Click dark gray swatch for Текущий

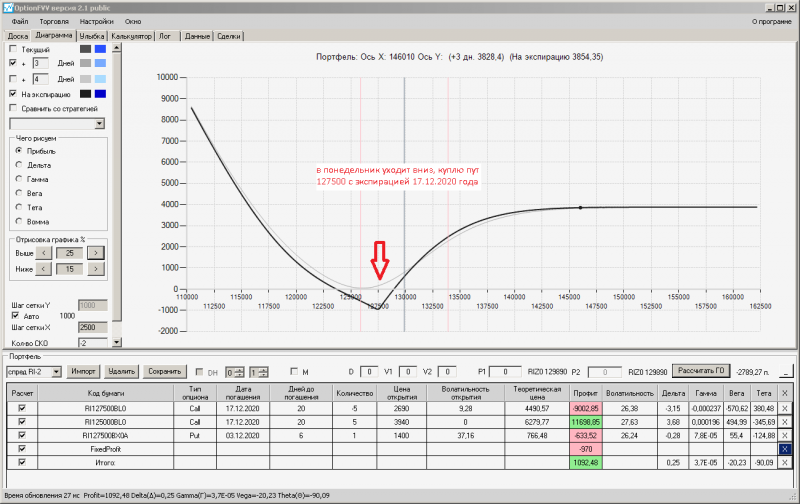point(85,49)
